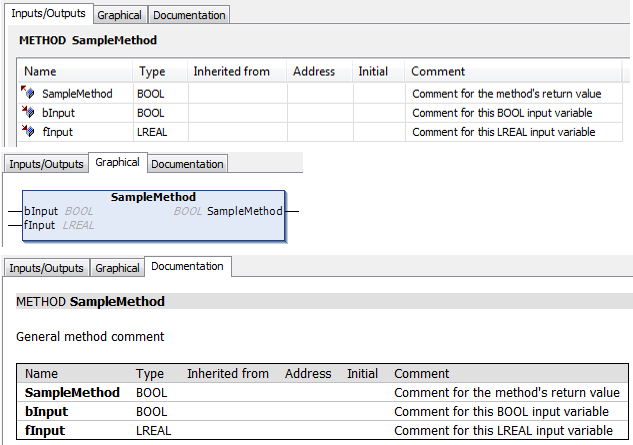Click the METHOD SampleMethod heading in Documentation view
633x445 pixels.
(90, 302)
